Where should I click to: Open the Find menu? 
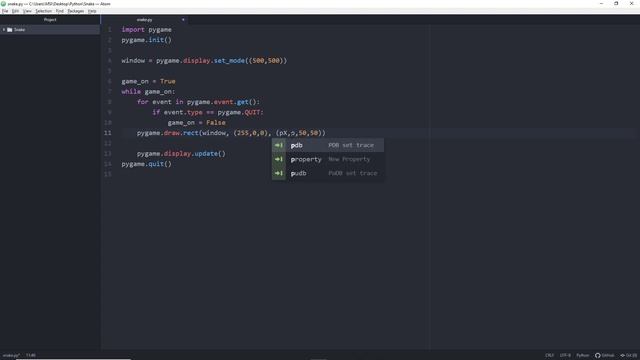pos(60,11)
